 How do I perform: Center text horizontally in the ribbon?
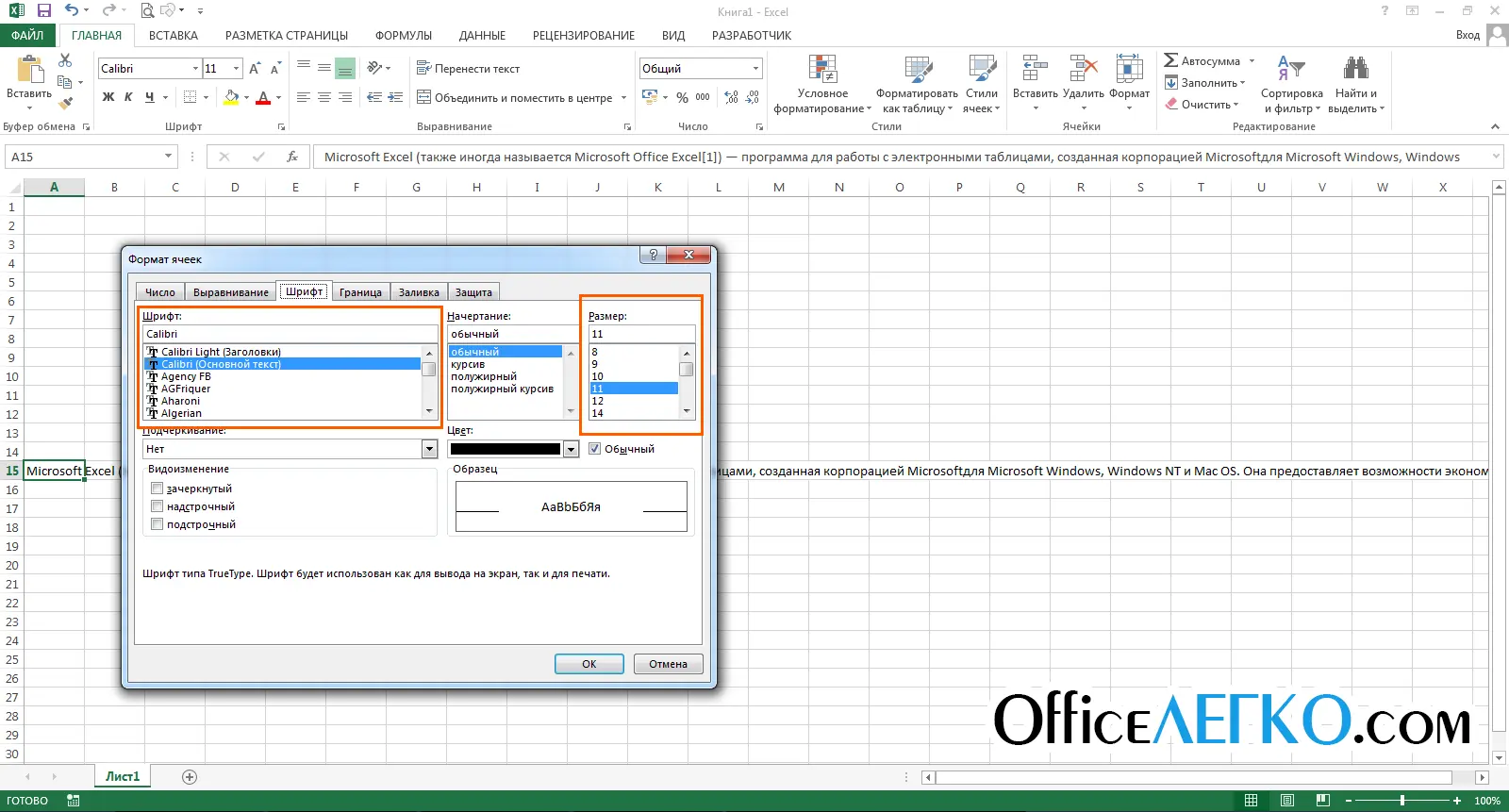click(x=324, y=97)
